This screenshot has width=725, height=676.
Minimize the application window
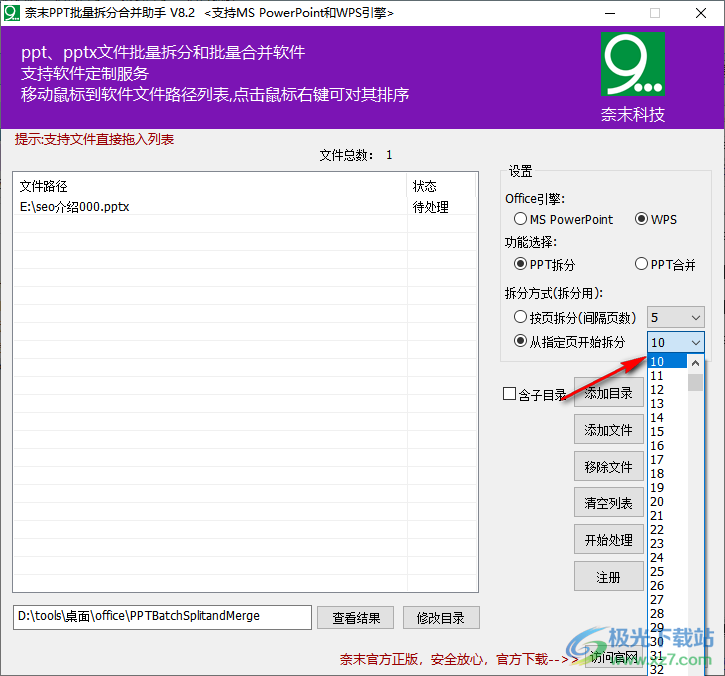click(x=610, y=13)
